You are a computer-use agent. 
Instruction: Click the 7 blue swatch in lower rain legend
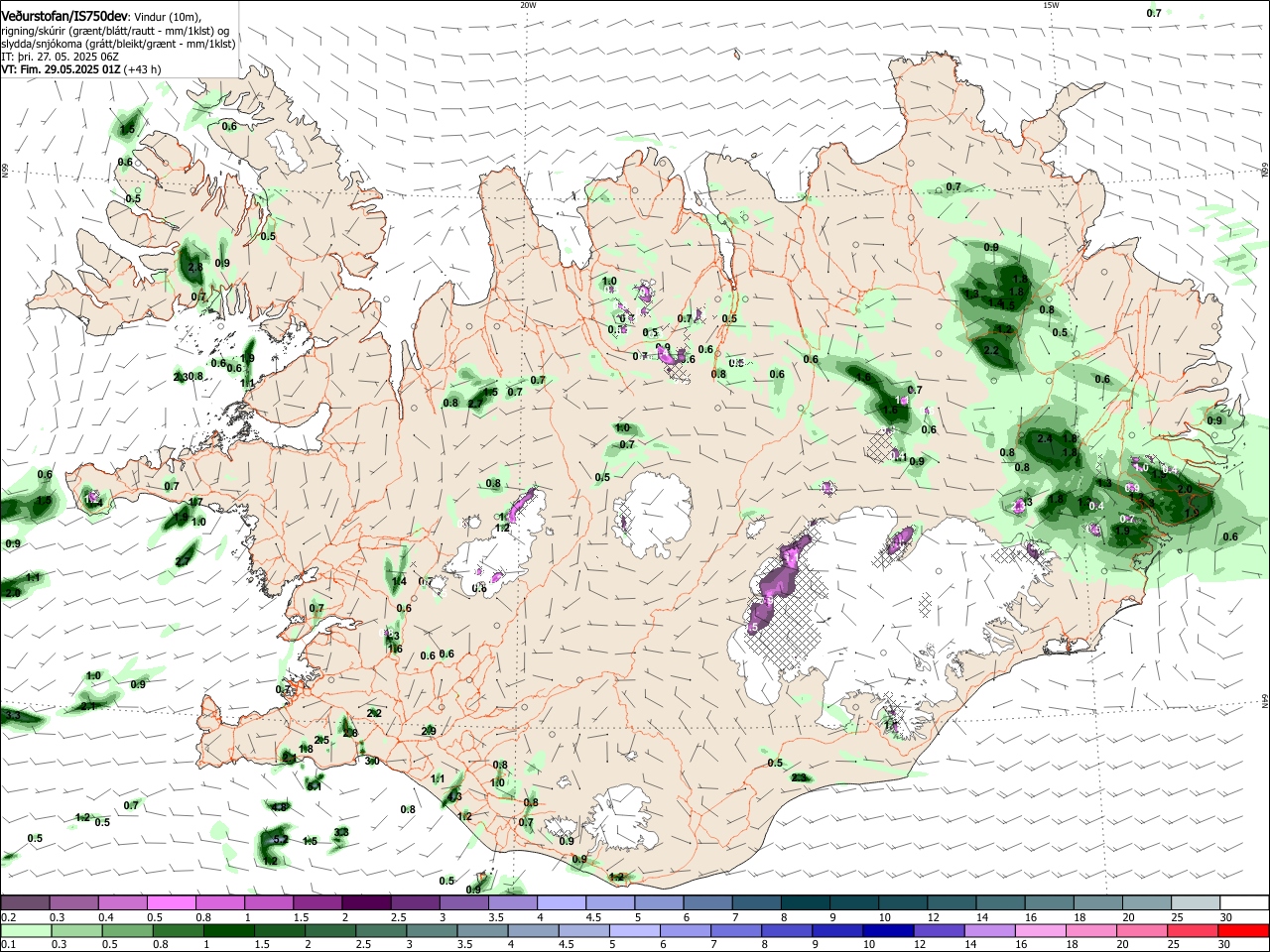738,930
